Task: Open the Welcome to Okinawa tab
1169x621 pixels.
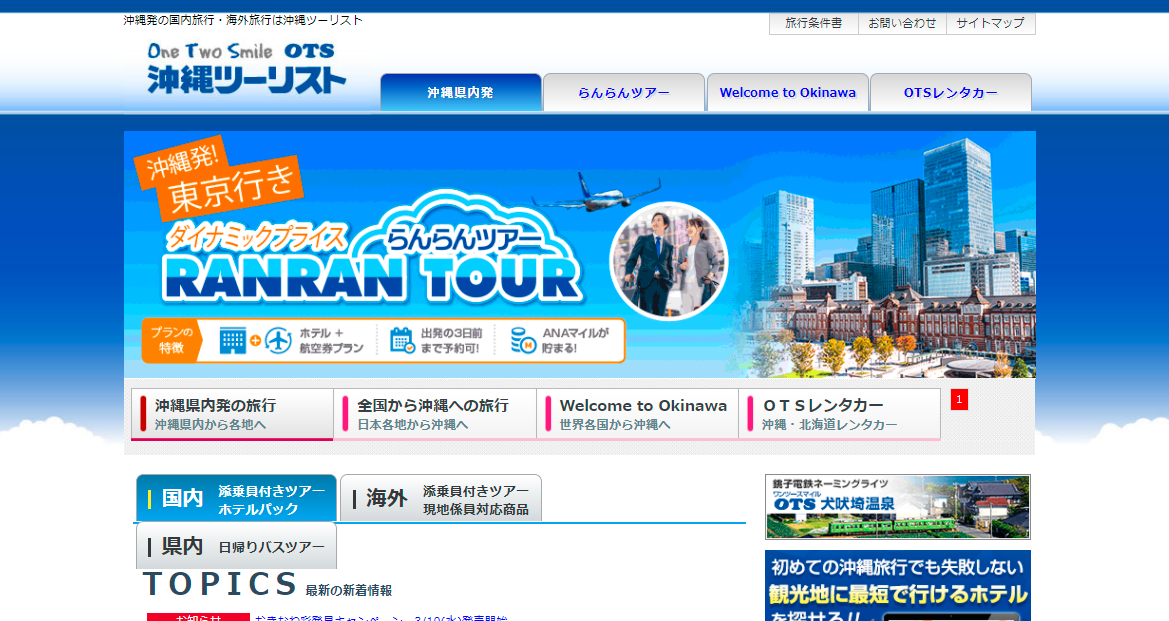Action: coord(787,92)
